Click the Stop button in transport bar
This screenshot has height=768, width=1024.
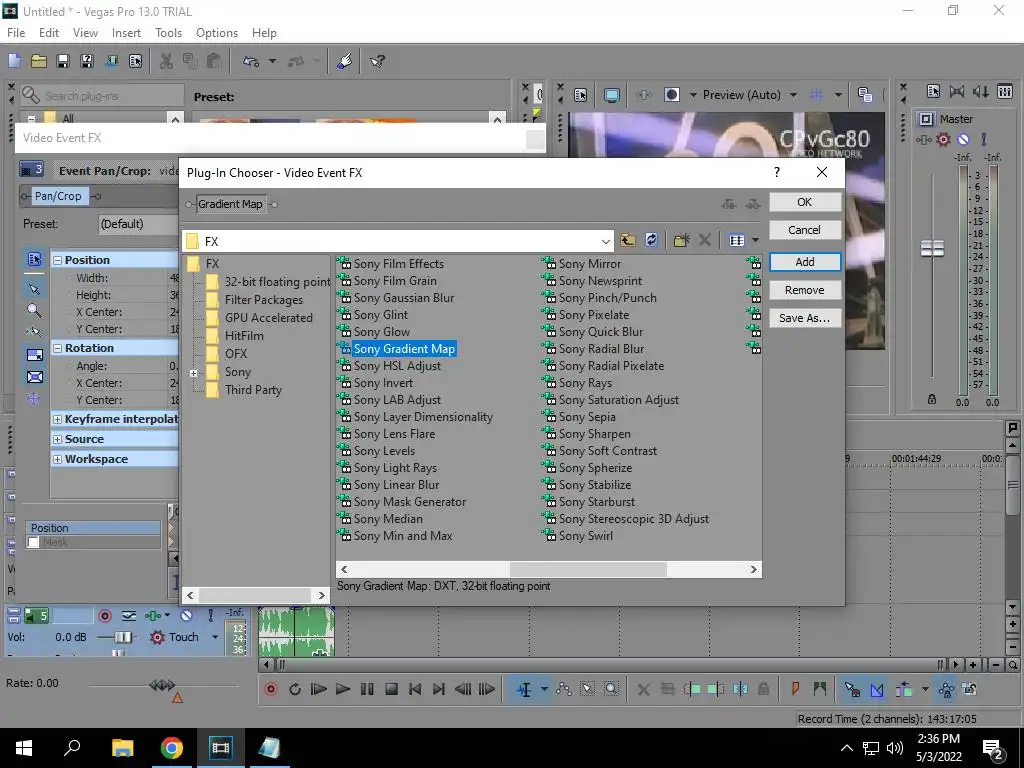point(391,689)
